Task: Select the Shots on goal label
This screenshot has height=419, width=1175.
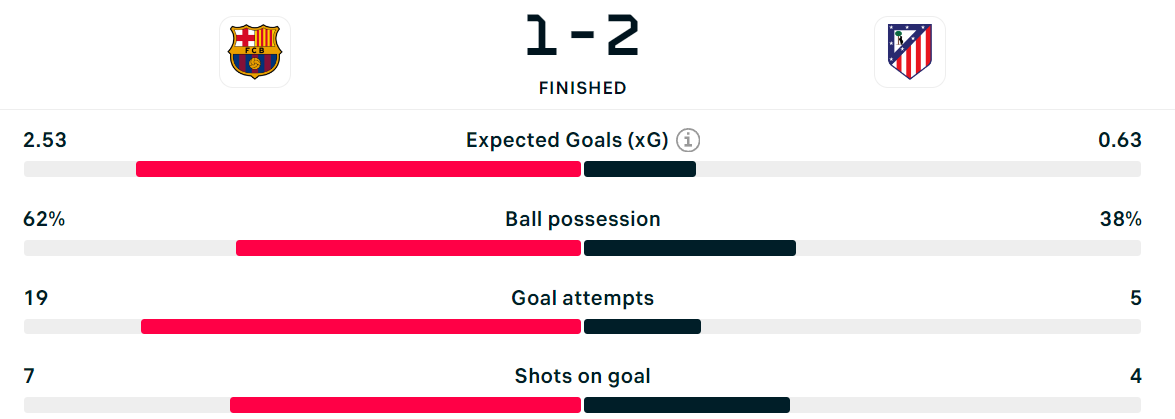Action: (x=582, y=376)
